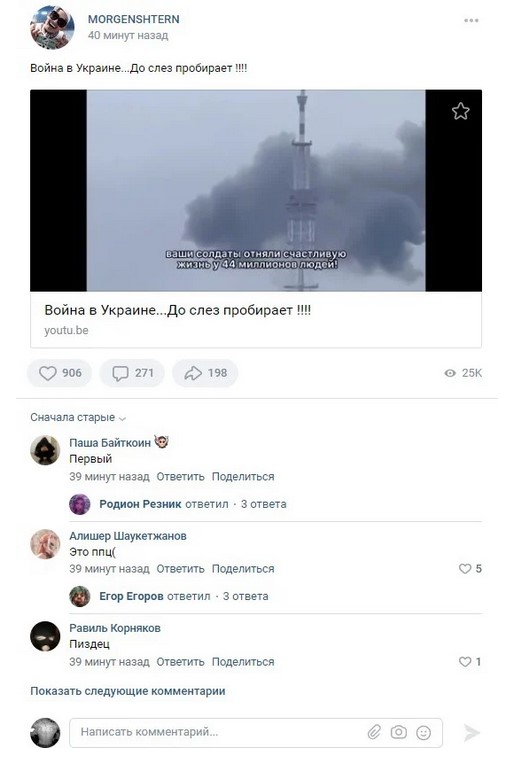
Task: Like the post with 906 hearts
Action: pyautogui.click(x=59, y=373)
